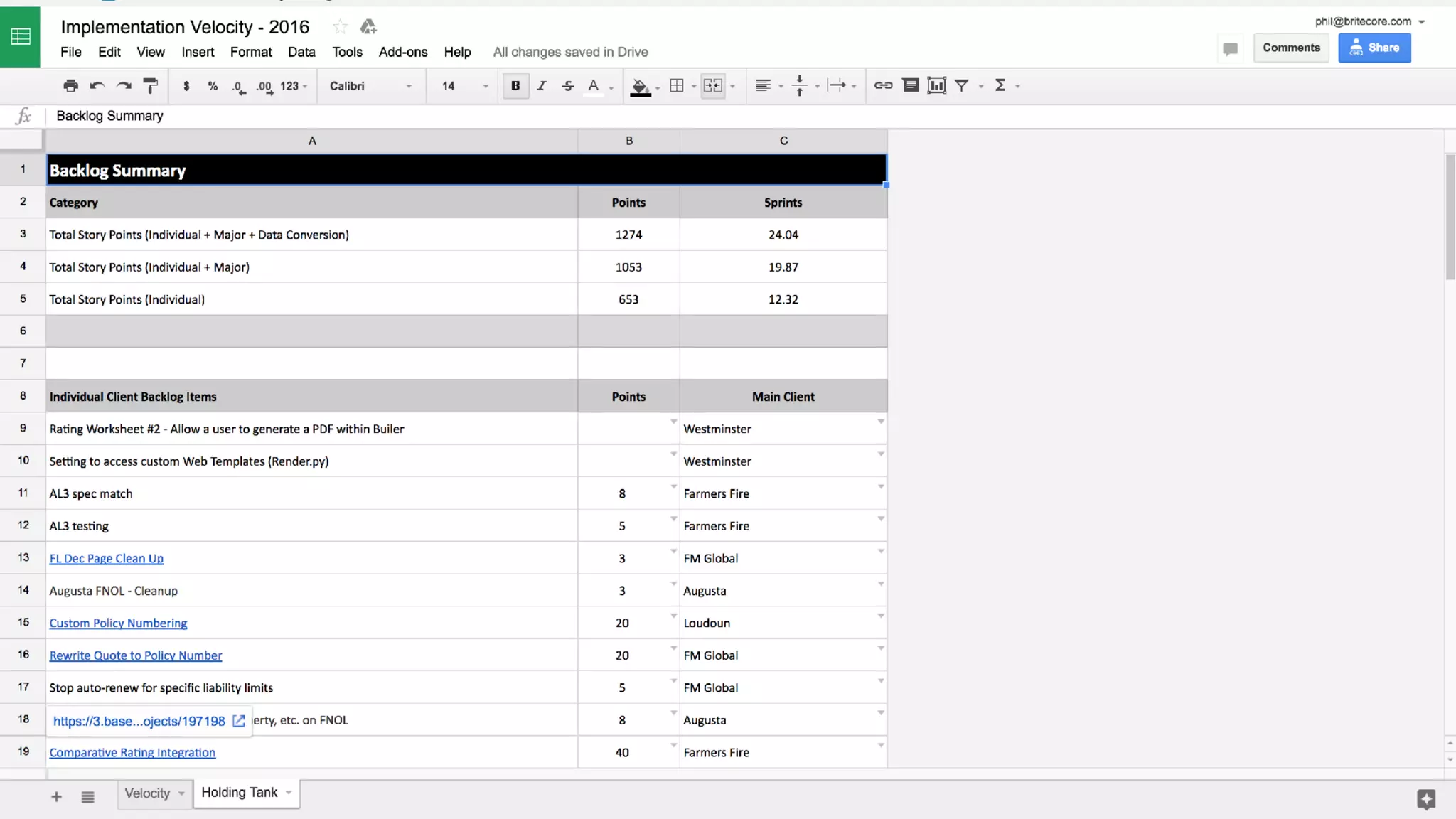
Task: Switch to the Velocity sheet tab
Action: [x=147, y=793]
